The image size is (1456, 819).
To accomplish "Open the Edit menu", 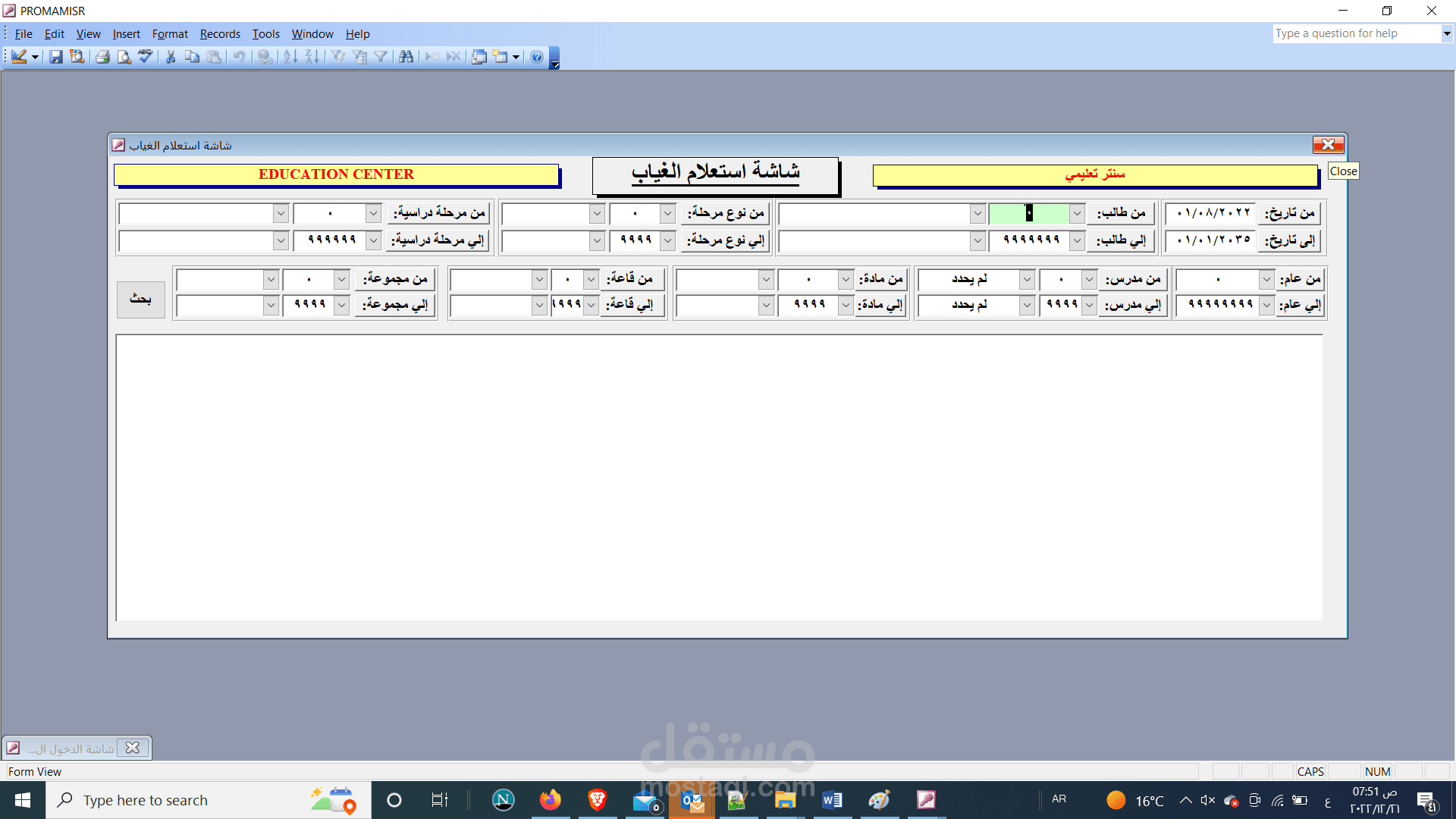I will point(55,34).
